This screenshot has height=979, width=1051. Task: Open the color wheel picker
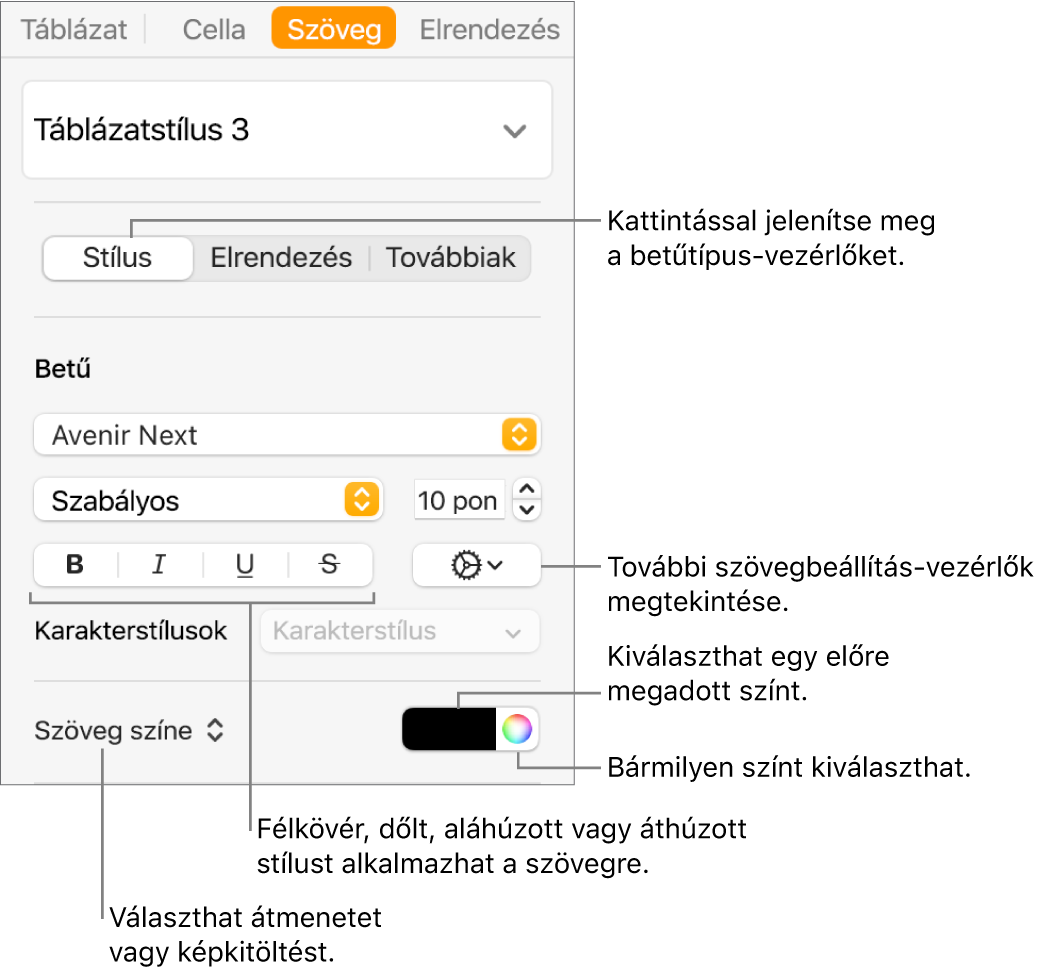click(517, 729)
